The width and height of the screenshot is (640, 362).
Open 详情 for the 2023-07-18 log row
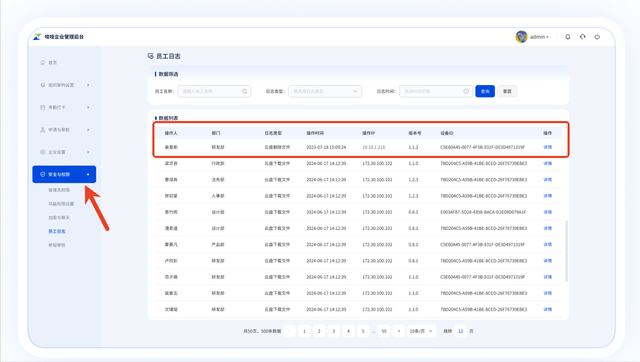547,147
